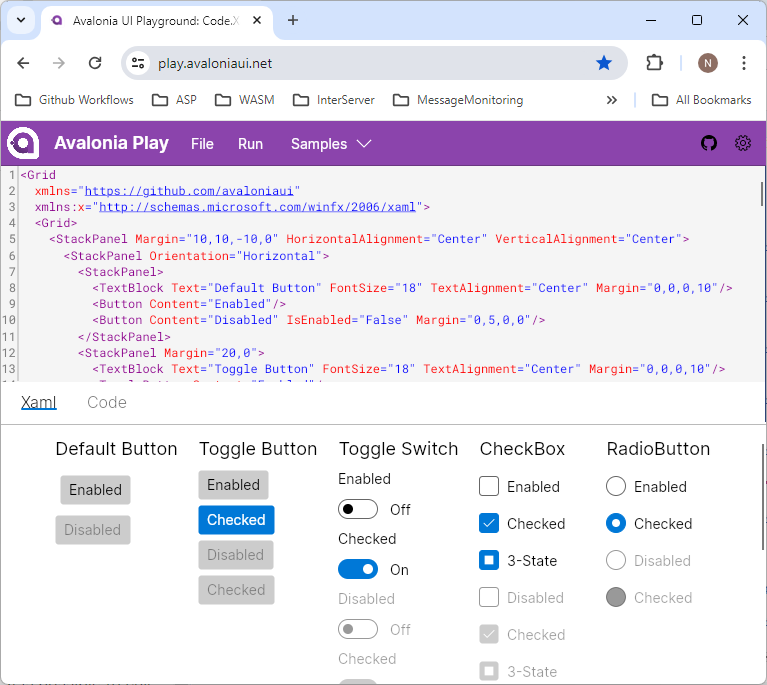The image size is (767, 685).
Task: Click the Default Button heading
Action: pyautogui.click(x=116, y=449)
